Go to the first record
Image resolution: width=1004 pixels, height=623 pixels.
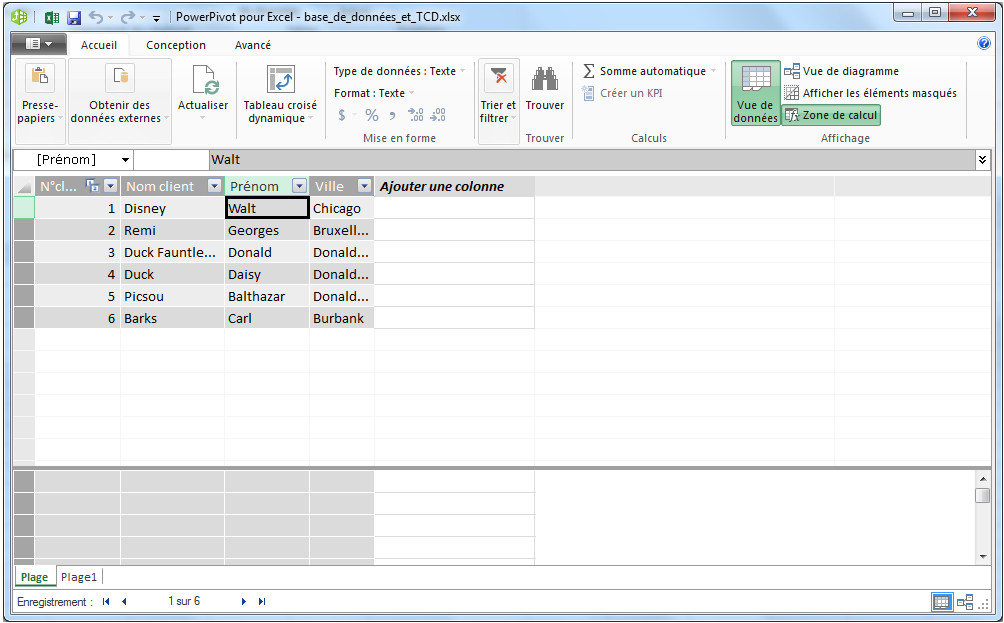106,601
